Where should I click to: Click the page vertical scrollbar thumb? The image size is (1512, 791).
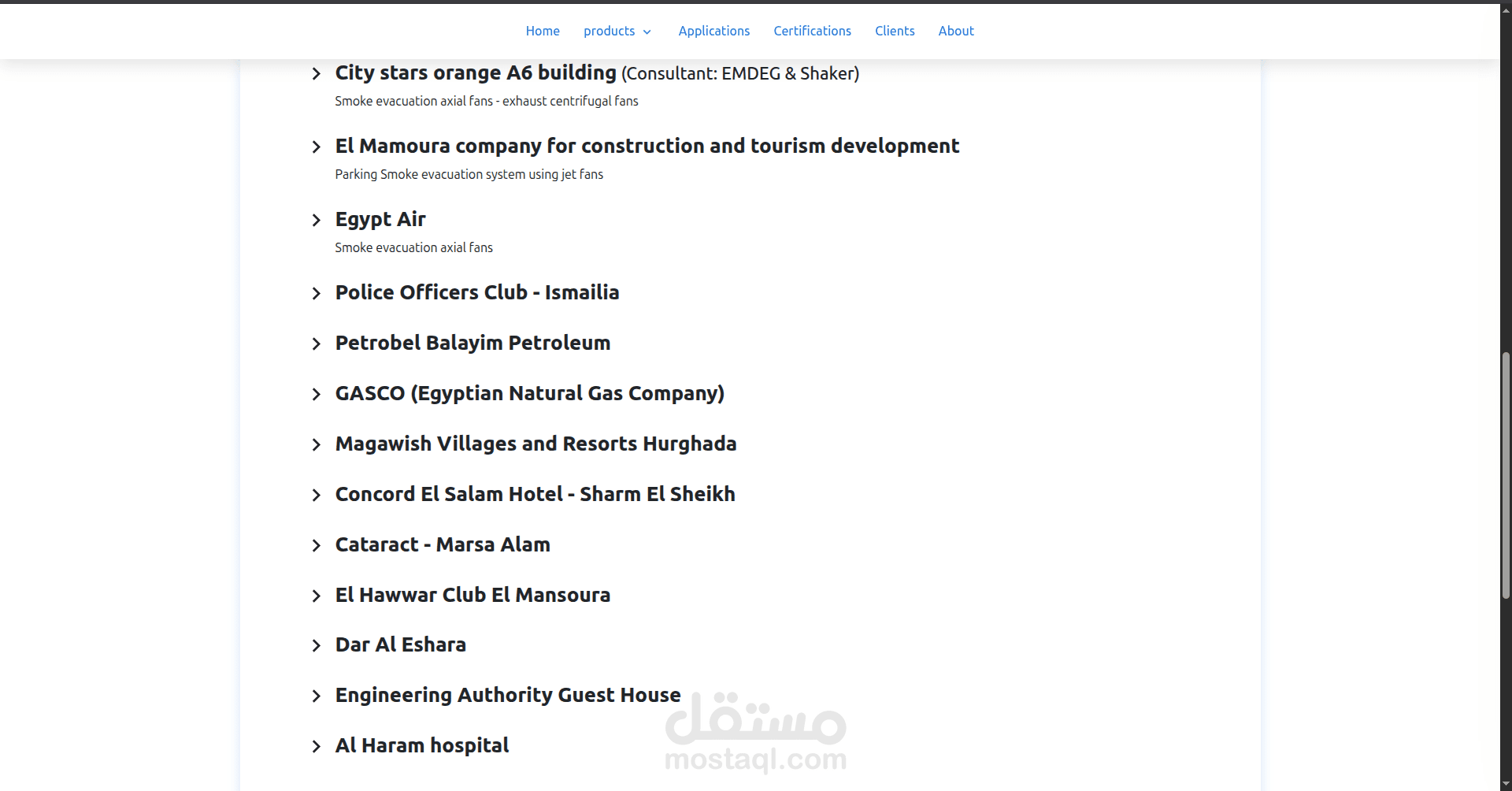1506,476
